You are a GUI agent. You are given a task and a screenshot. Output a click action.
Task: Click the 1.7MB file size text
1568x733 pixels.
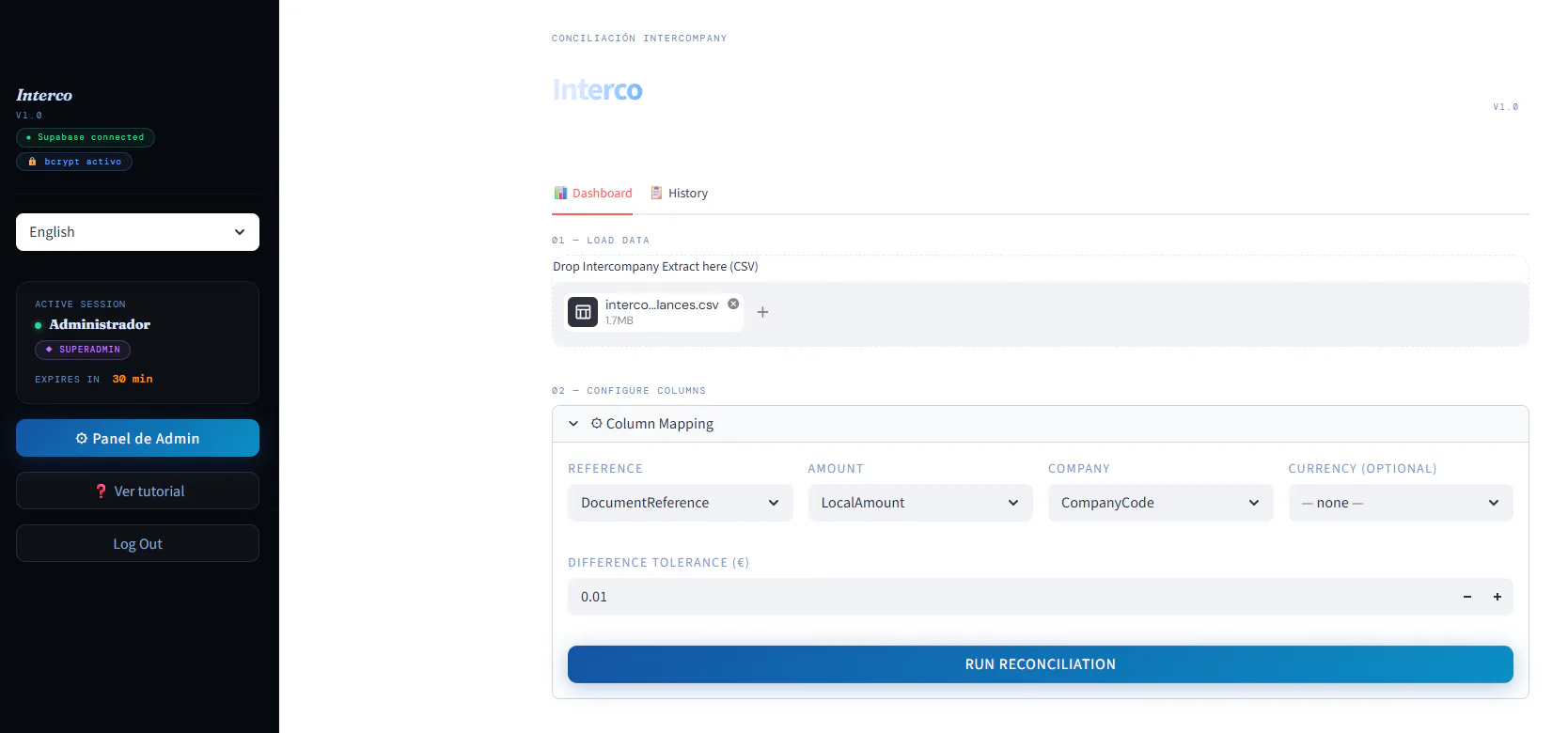[x=619, y=320]
